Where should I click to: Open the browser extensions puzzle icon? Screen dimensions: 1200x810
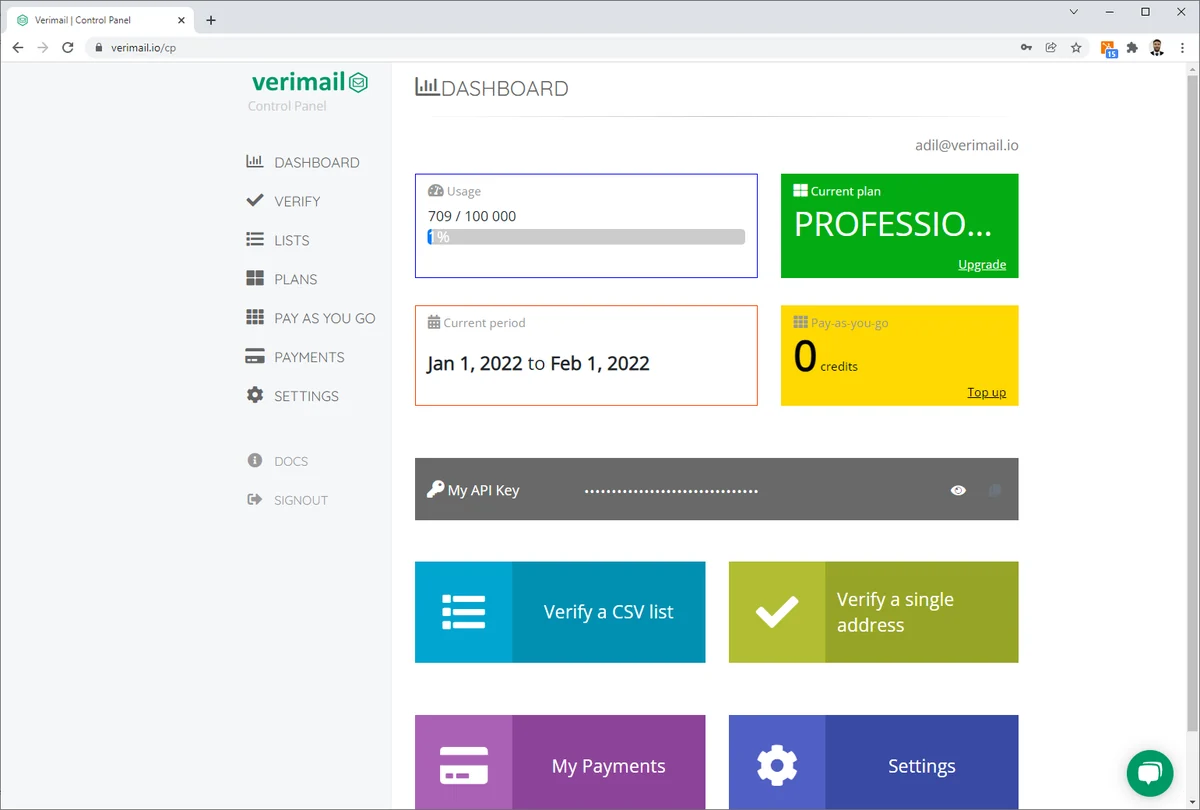[x=1132, y=47]
